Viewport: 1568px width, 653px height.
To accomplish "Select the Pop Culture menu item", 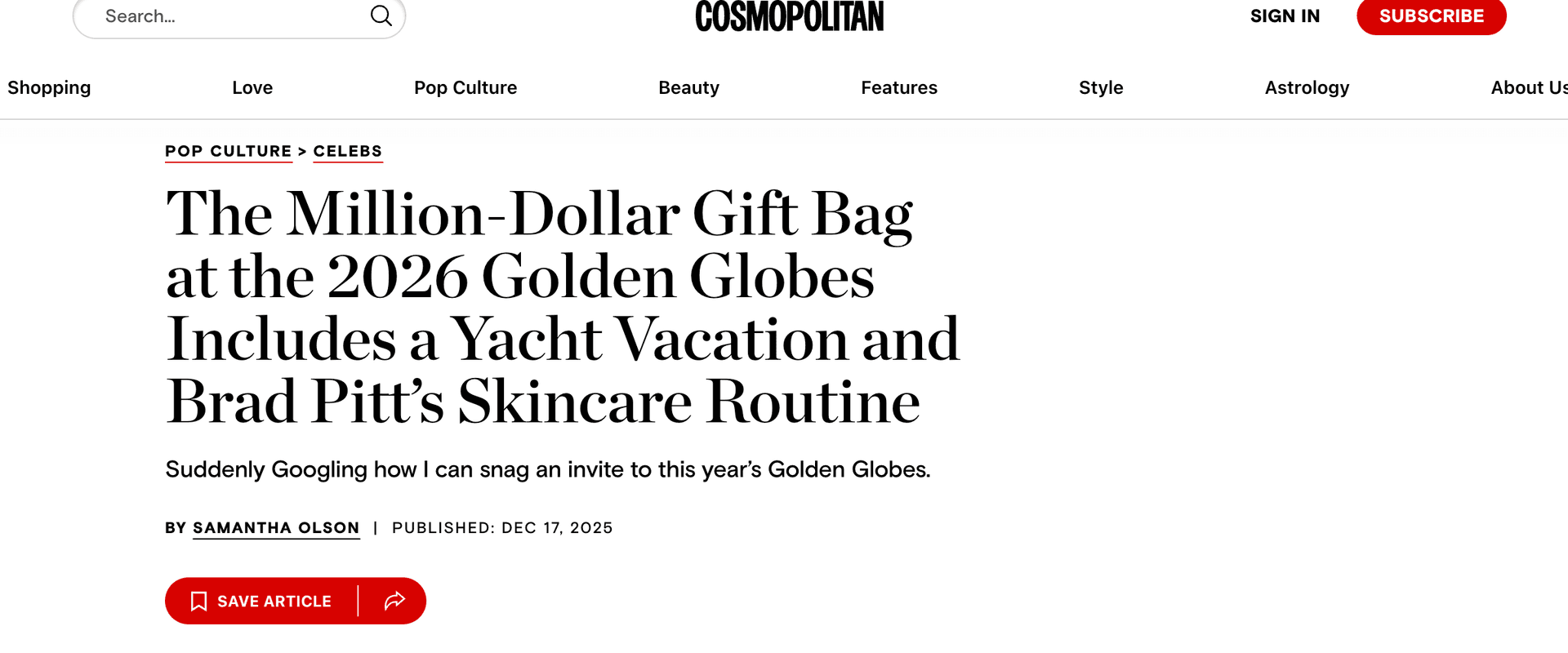I will pos(465,87).
